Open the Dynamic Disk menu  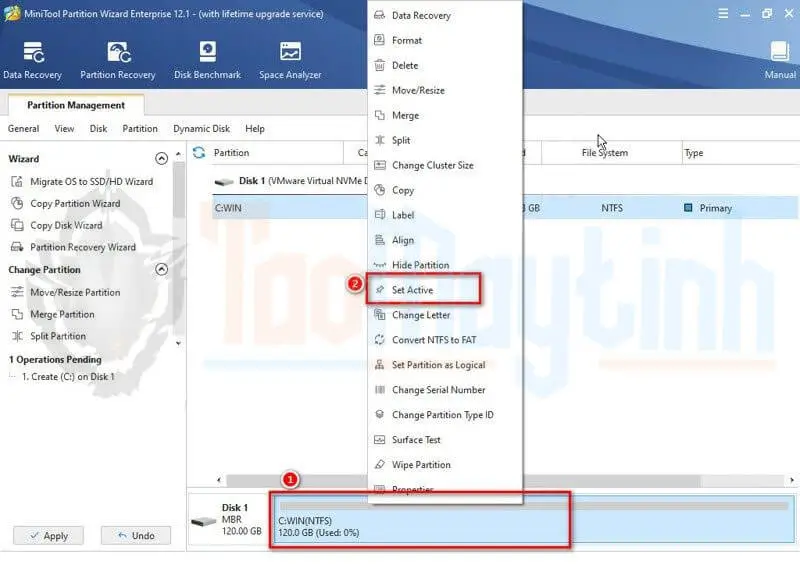point(201,129)
